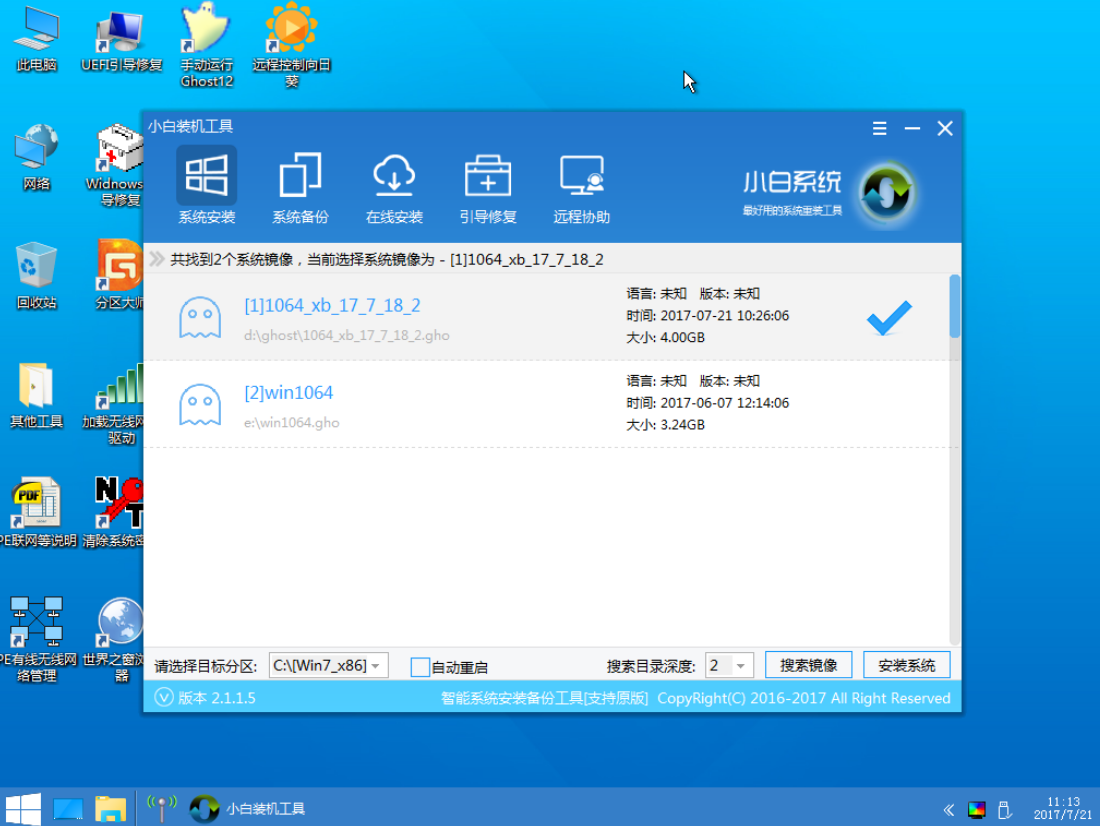Enable the 自动重启 checkbox
Image resolution: width=1100 pixels, height=826 pixels.
(x=420, y=667)
